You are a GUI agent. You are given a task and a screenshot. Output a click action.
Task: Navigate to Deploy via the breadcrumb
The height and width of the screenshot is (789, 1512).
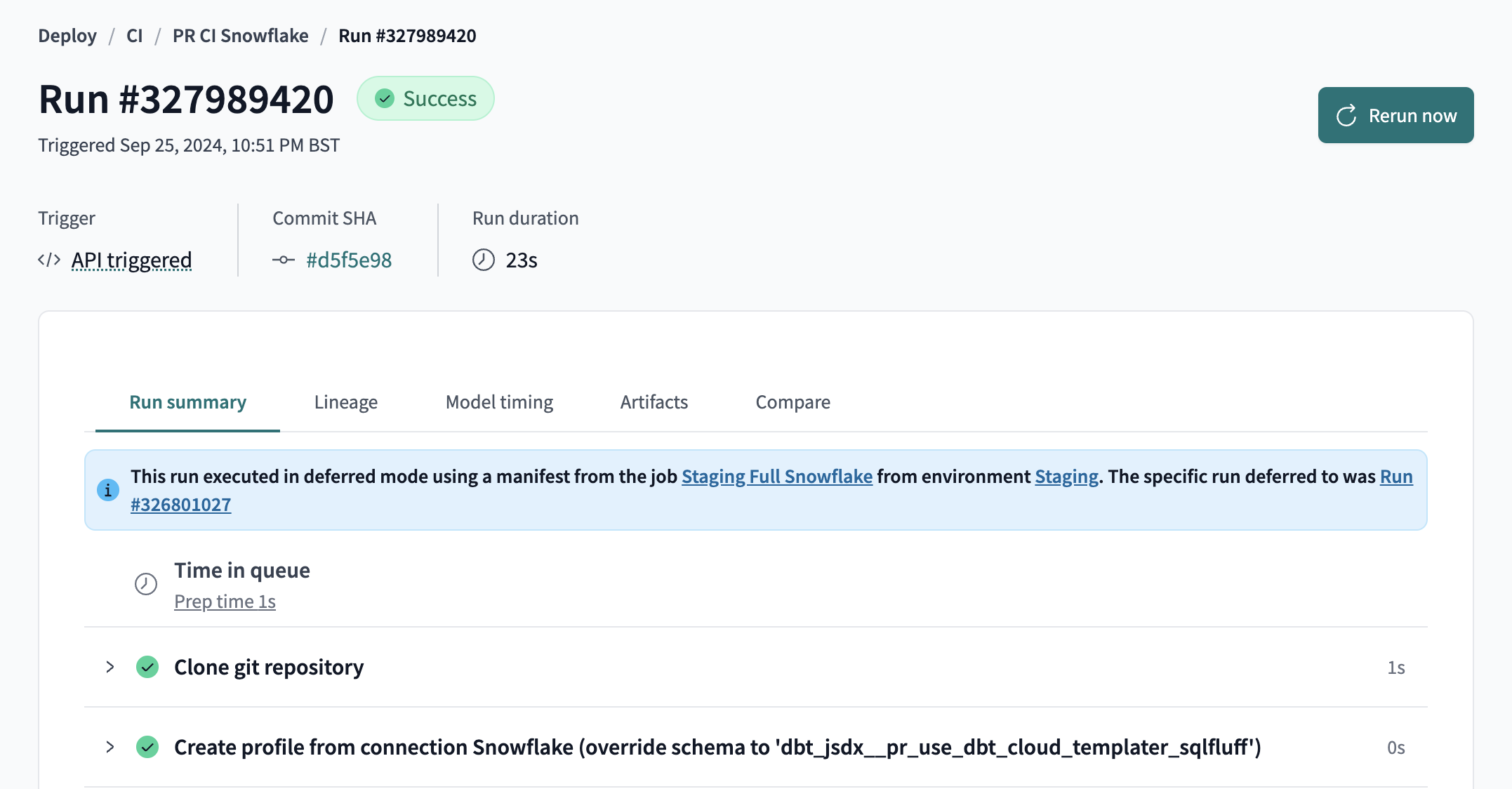tap(67, 35)
